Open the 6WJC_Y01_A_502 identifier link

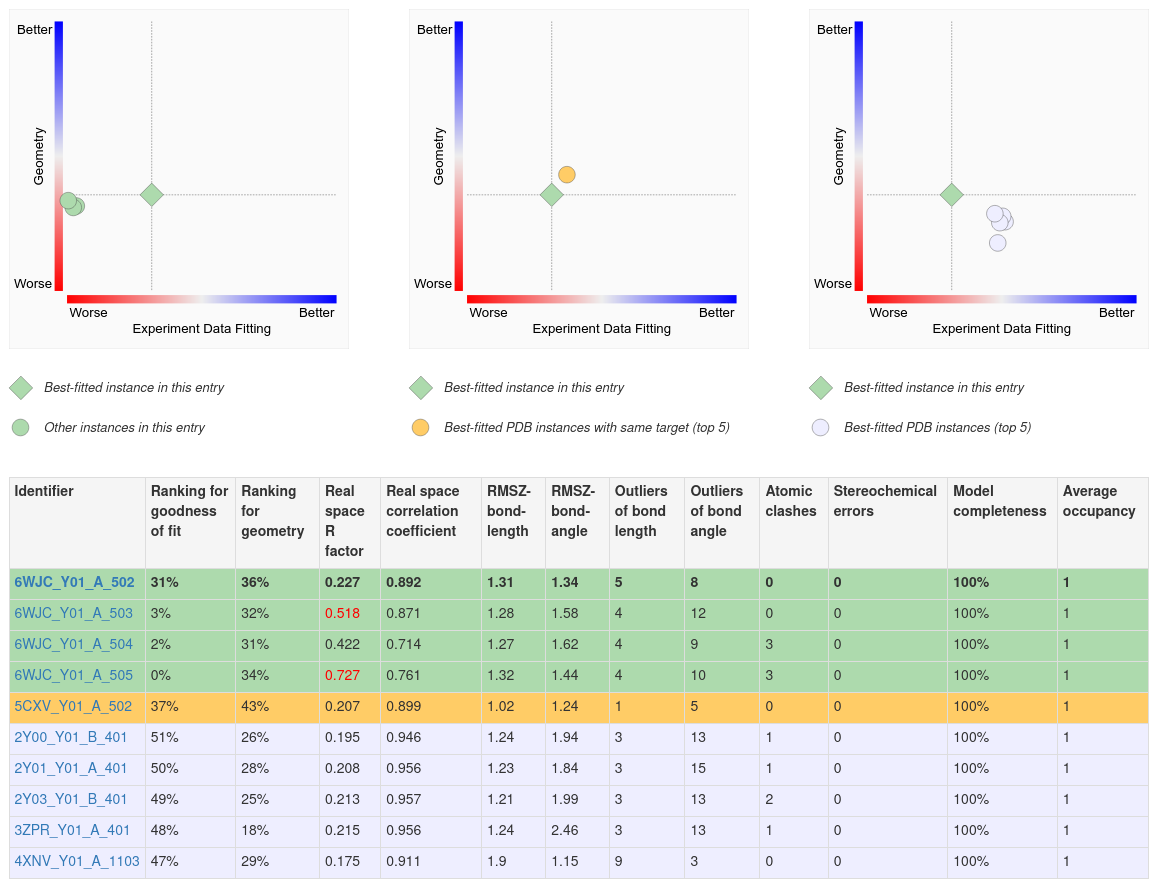coord(74,582)
